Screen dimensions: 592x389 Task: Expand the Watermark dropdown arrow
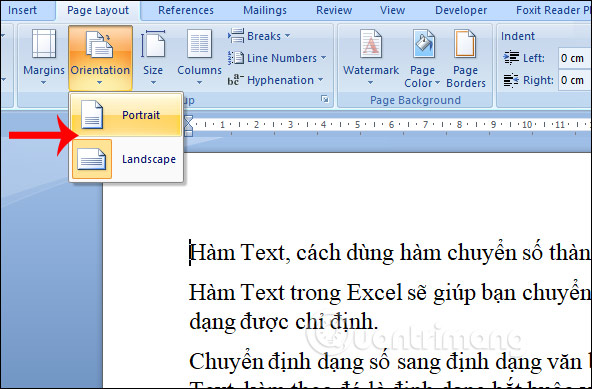[370, 82]
